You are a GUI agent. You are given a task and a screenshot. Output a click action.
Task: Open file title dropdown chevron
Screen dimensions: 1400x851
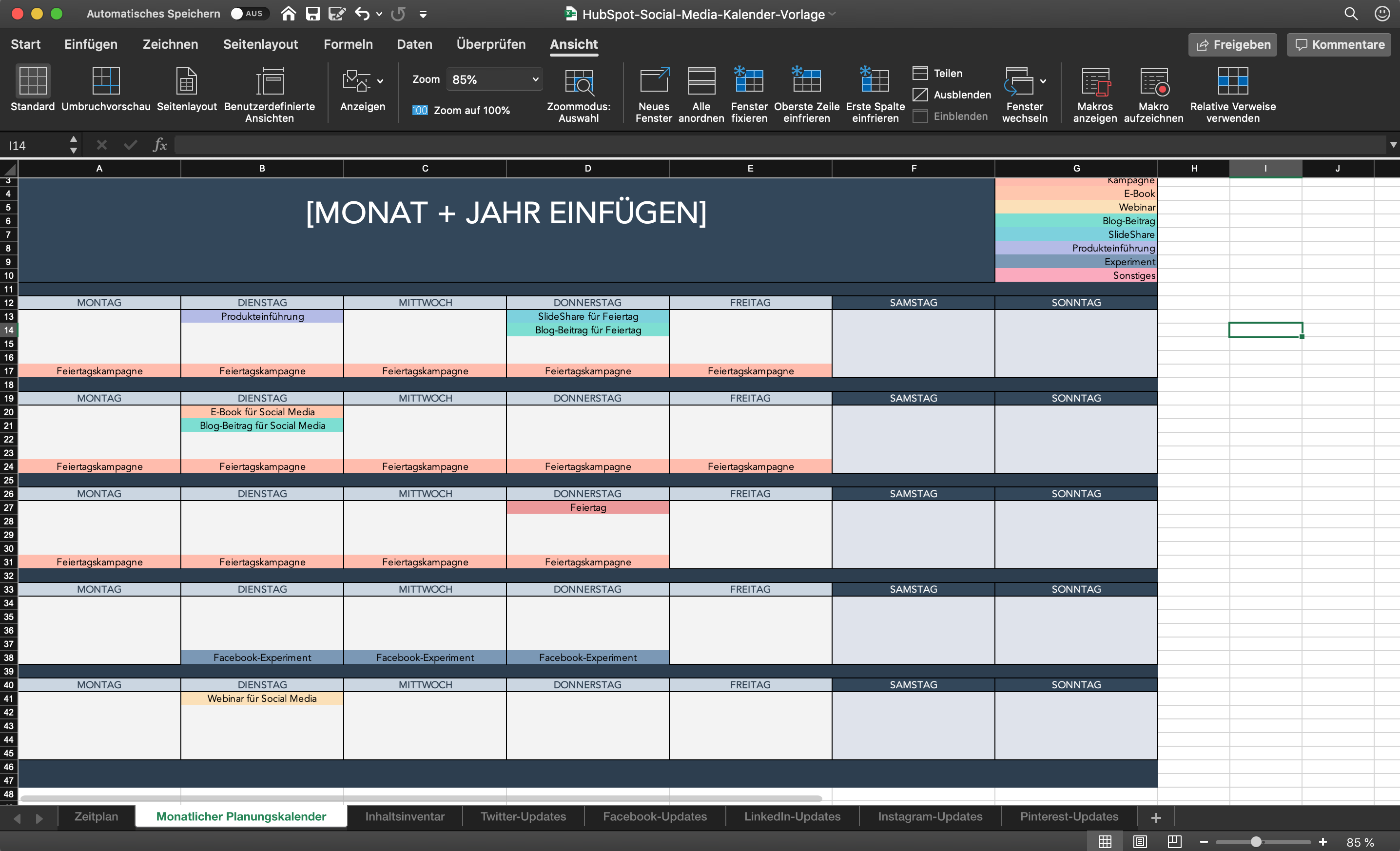click(x=833, y=14)
